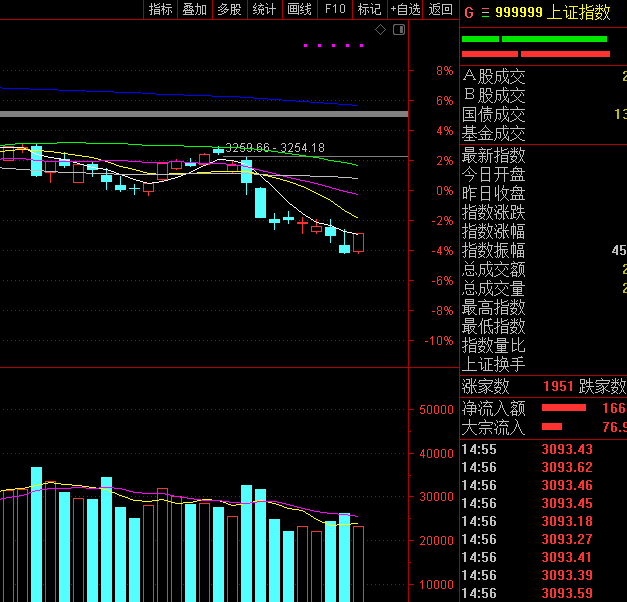The height and width of the screenshot is (602, 627).
Task: Click the 大宗流入 red bar
Action: pos(552,426)
